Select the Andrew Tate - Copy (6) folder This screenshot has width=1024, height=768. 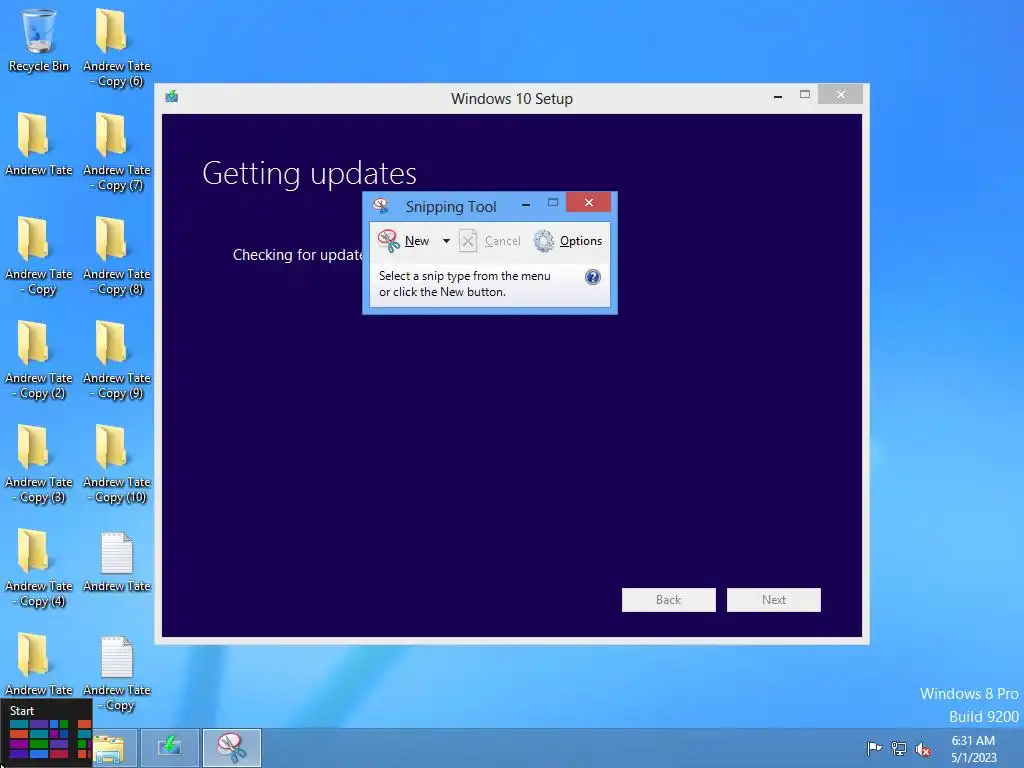(x=116, y=47)
